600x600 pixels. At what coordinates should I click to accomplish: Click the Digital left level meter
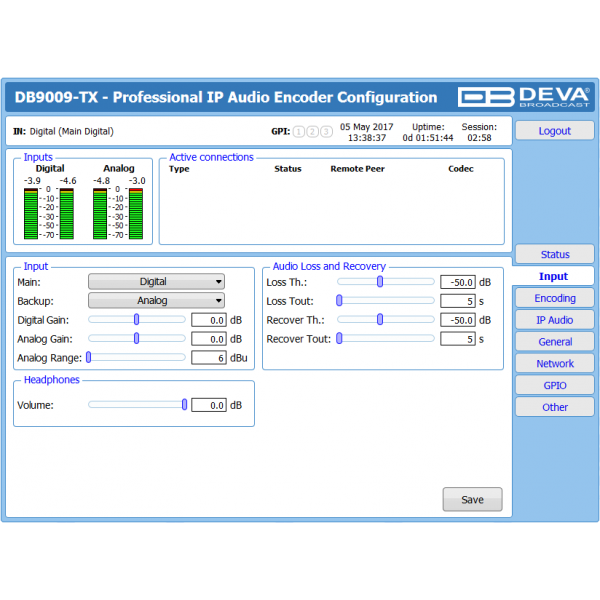(31, 214)
